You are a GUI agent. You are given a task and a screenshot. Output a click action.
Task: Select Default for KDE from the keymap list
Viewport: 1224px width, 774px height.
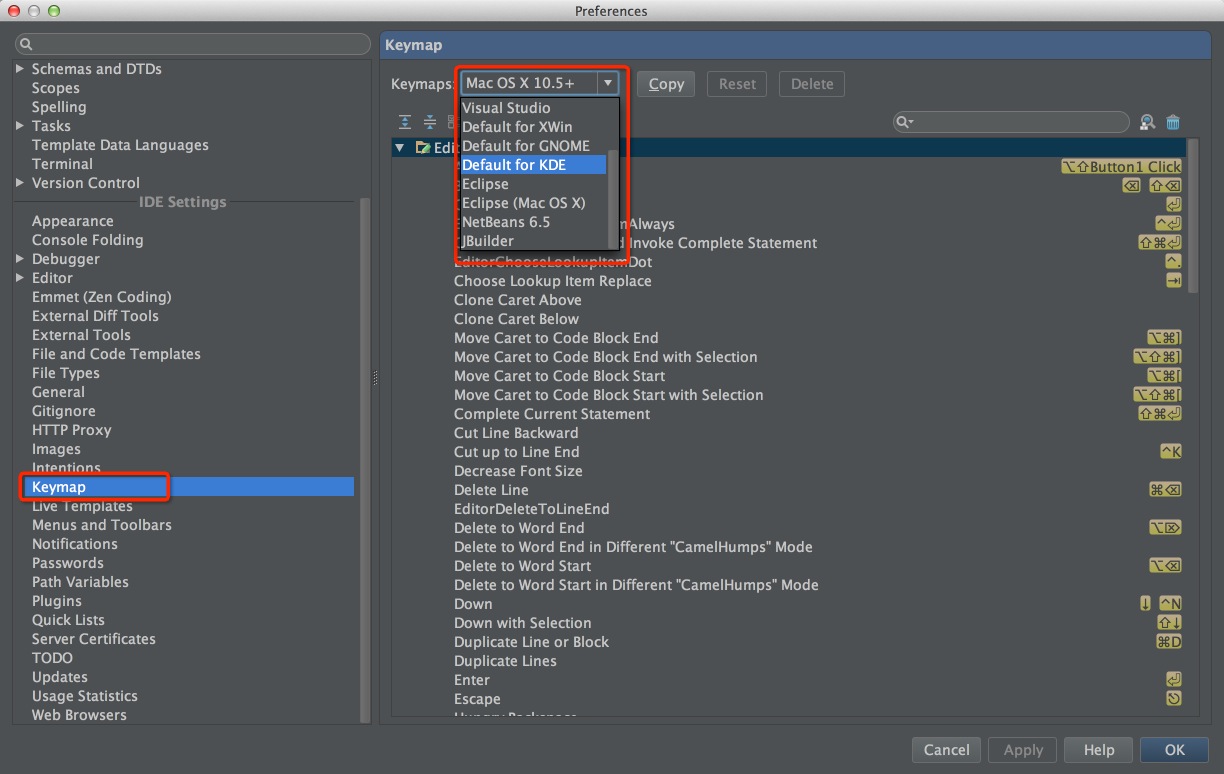click(531, 164)
